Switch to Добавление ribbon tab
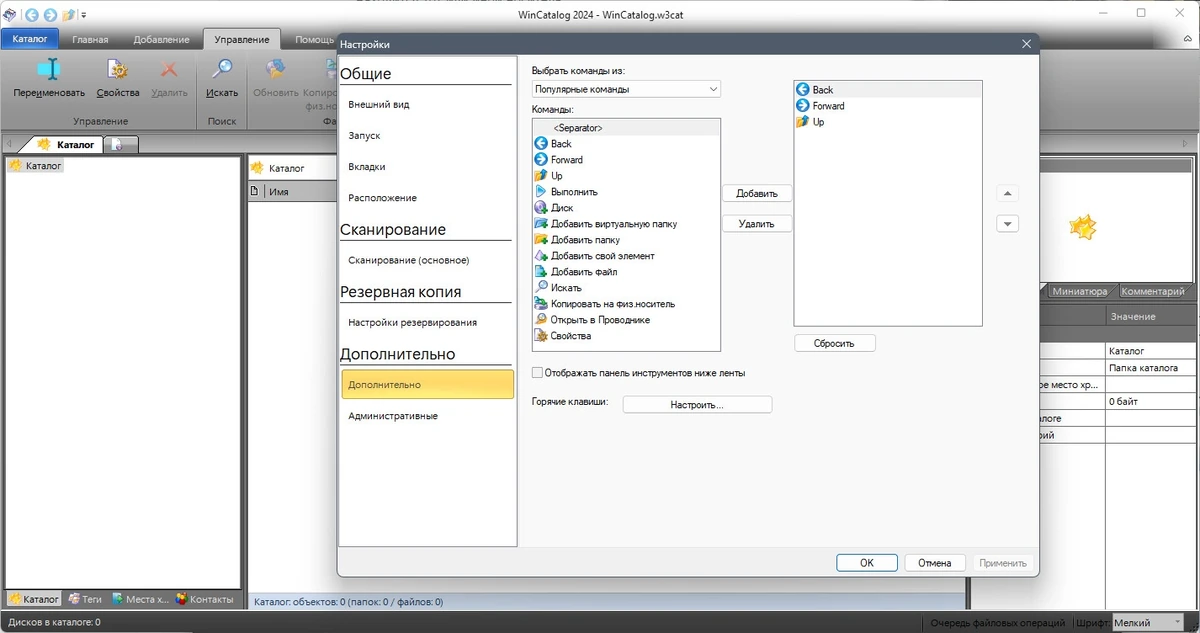1200x633 pixels. pos(161,40)
